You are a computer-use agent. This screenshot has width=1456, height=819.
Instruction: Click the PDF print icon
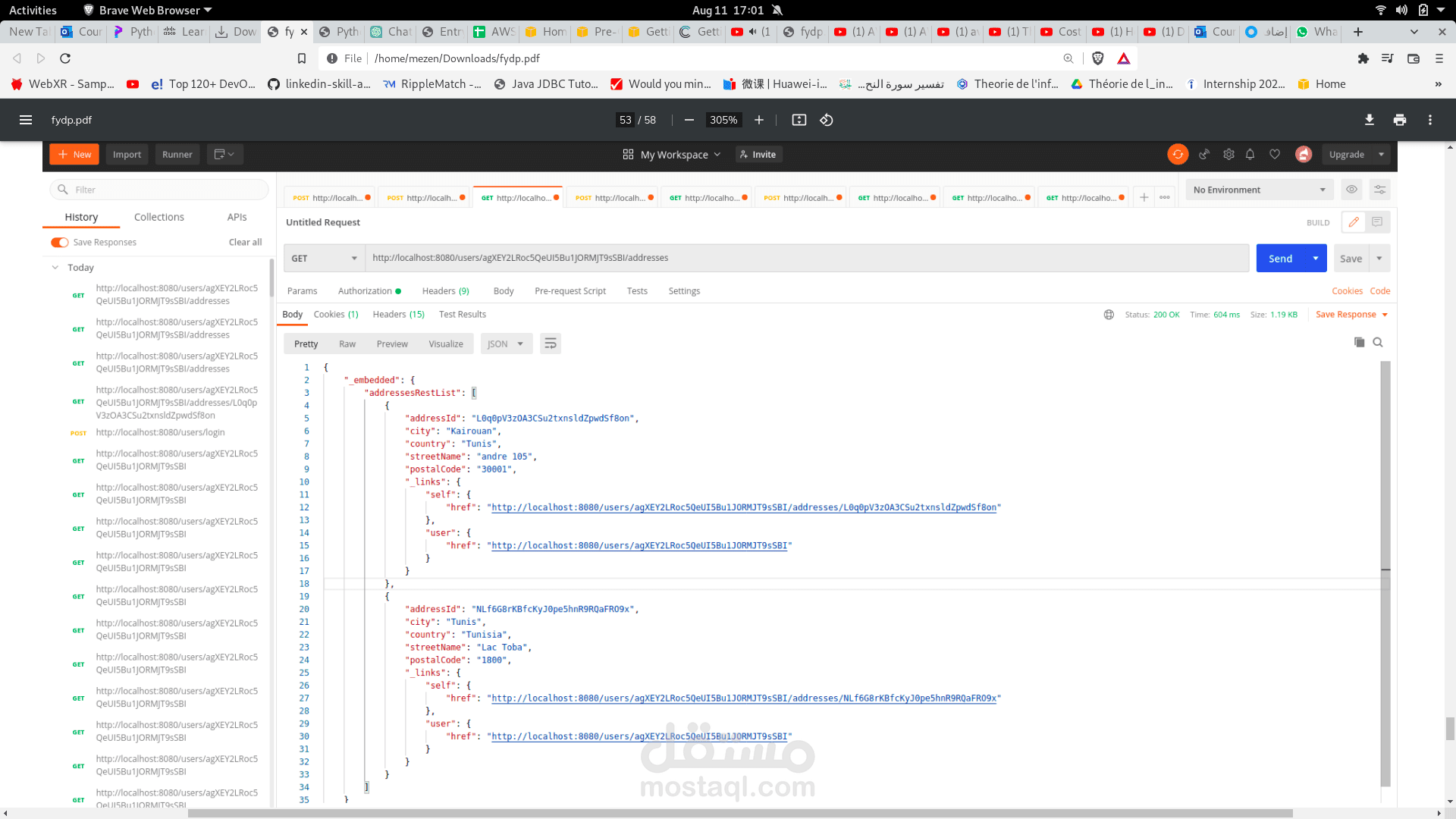(1400, 120)
